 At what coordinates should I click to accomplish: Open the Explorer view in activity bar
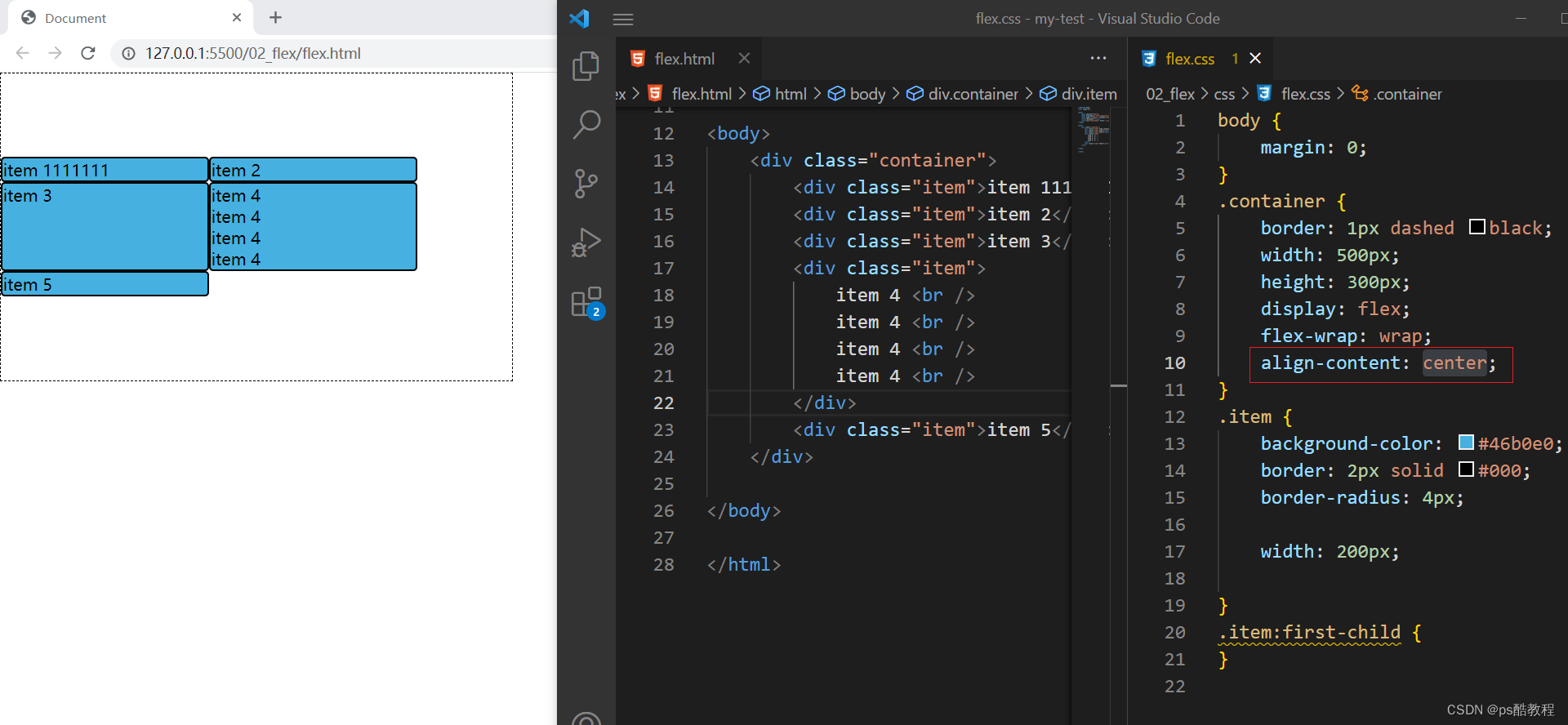tap(586, 66)
